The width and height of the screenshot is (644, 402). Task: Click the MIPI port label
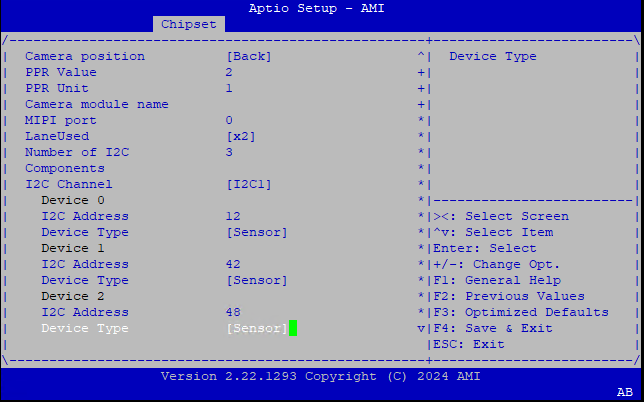61,120
